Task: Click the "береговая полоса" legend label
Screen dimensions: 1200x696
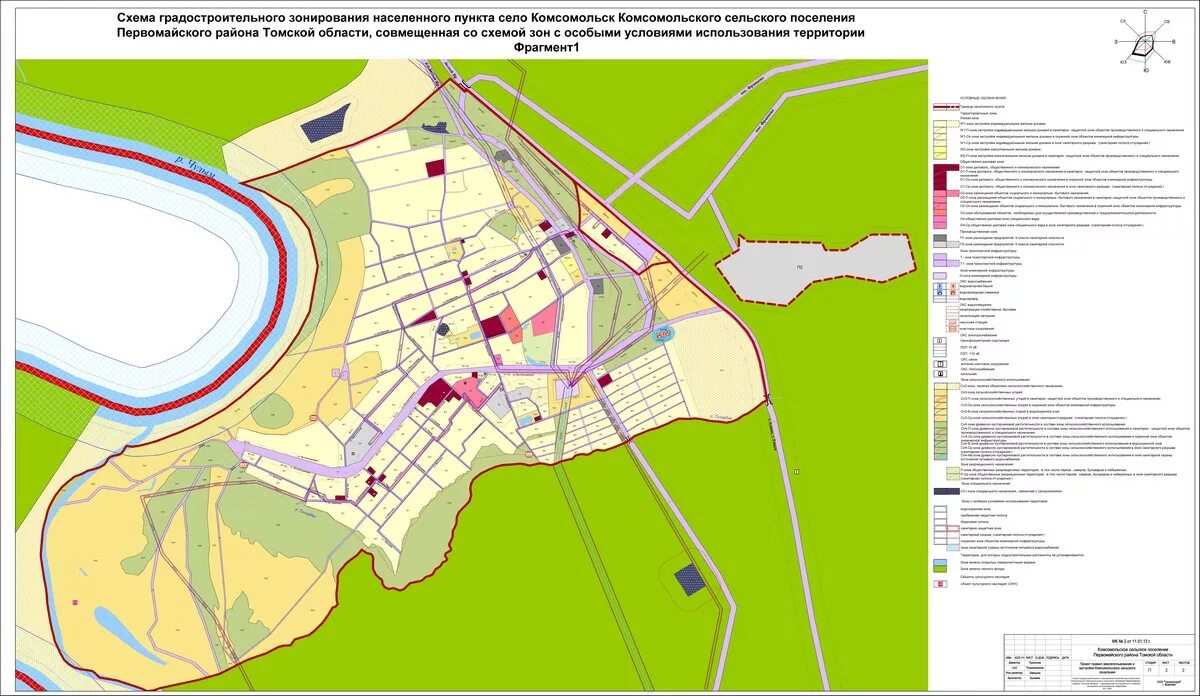Action: click(x=974, y=522)
